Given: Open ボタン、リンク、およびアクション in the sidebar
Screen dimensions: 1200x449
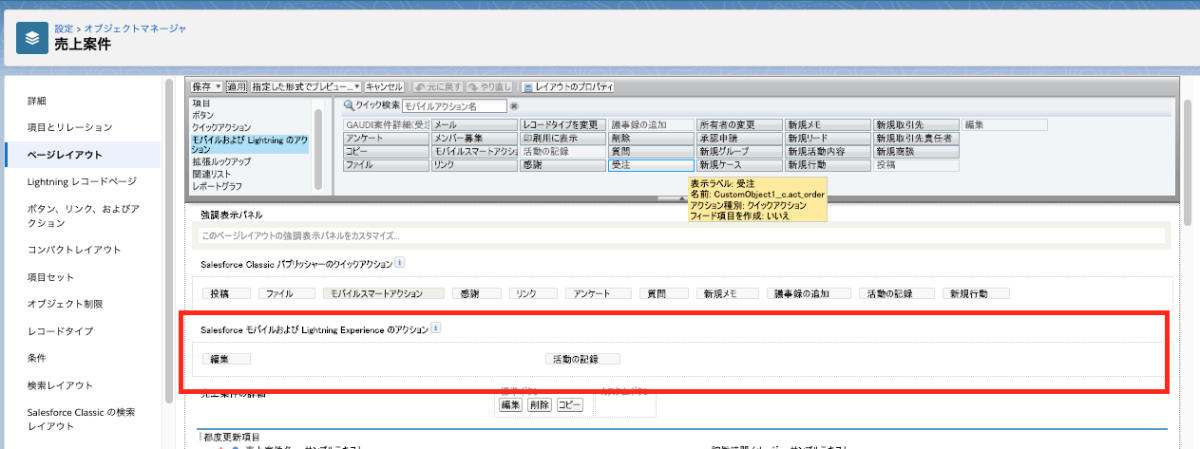Looking at the screenshot, I should click(83, 216).
